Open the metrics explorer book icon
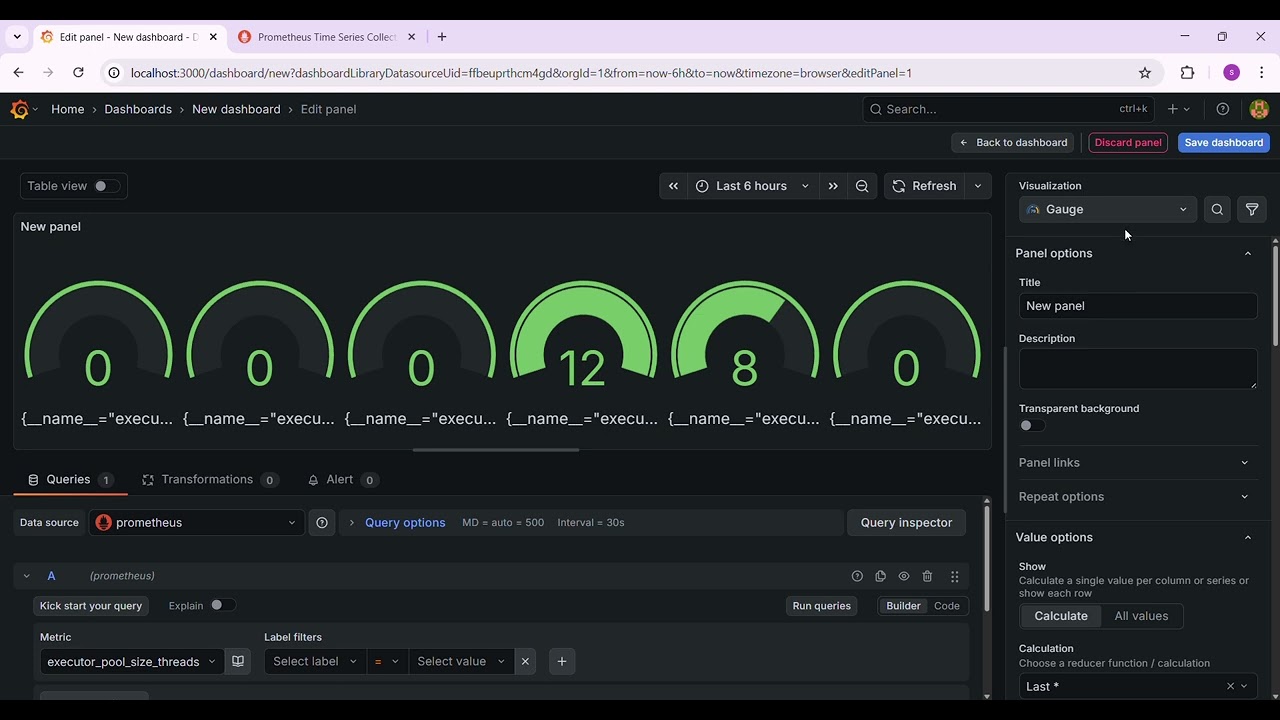The height and width of the screenshot is (720, 1280). (238, 661)
